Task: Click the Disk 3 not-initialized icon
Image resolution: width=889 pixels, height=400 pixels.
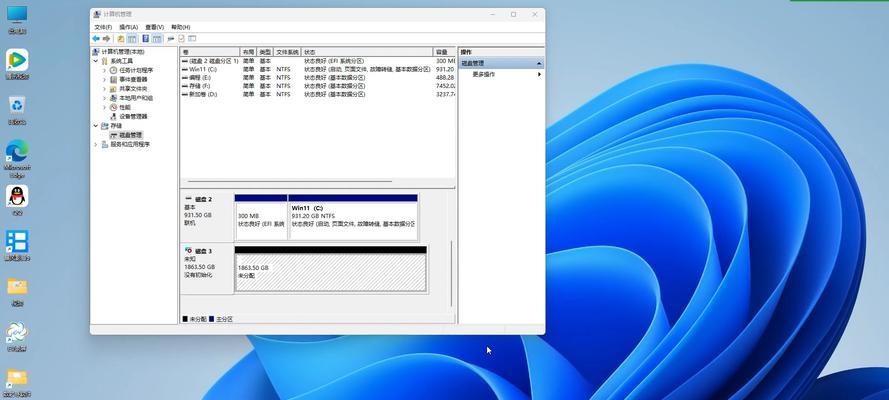Action: click(x=189, y=250)
